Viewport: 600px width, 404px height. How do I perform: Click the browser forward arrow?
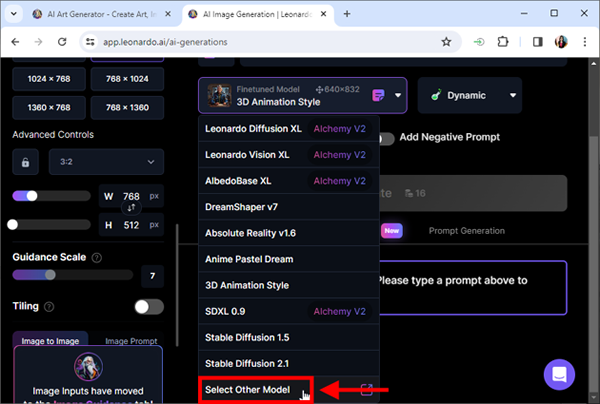point(38,42)
